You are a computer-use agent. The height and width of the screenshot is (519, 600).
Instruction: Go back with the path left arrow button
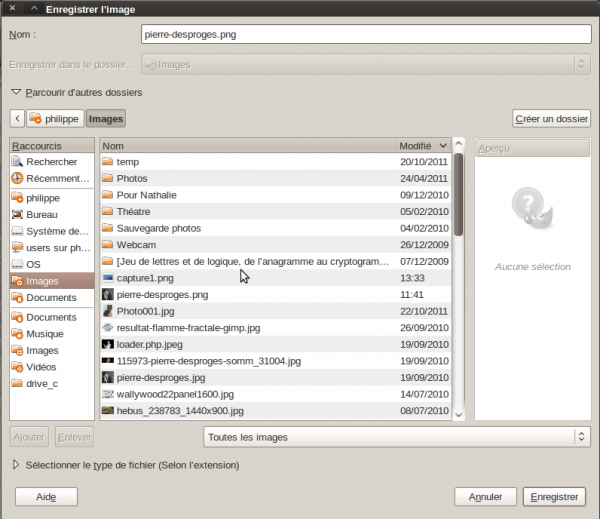pyautogui.click(x=17, y=119)
